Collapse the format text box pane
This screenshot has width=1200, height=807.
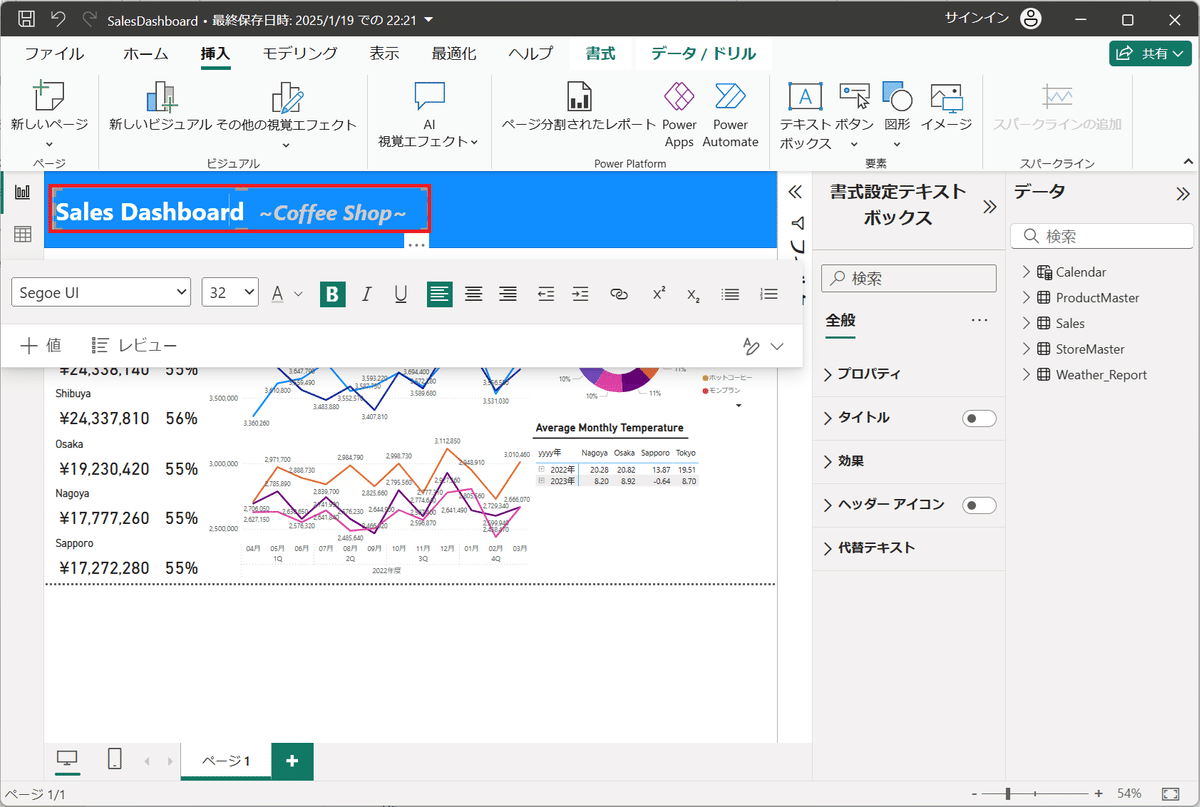(x=990, y=207)
